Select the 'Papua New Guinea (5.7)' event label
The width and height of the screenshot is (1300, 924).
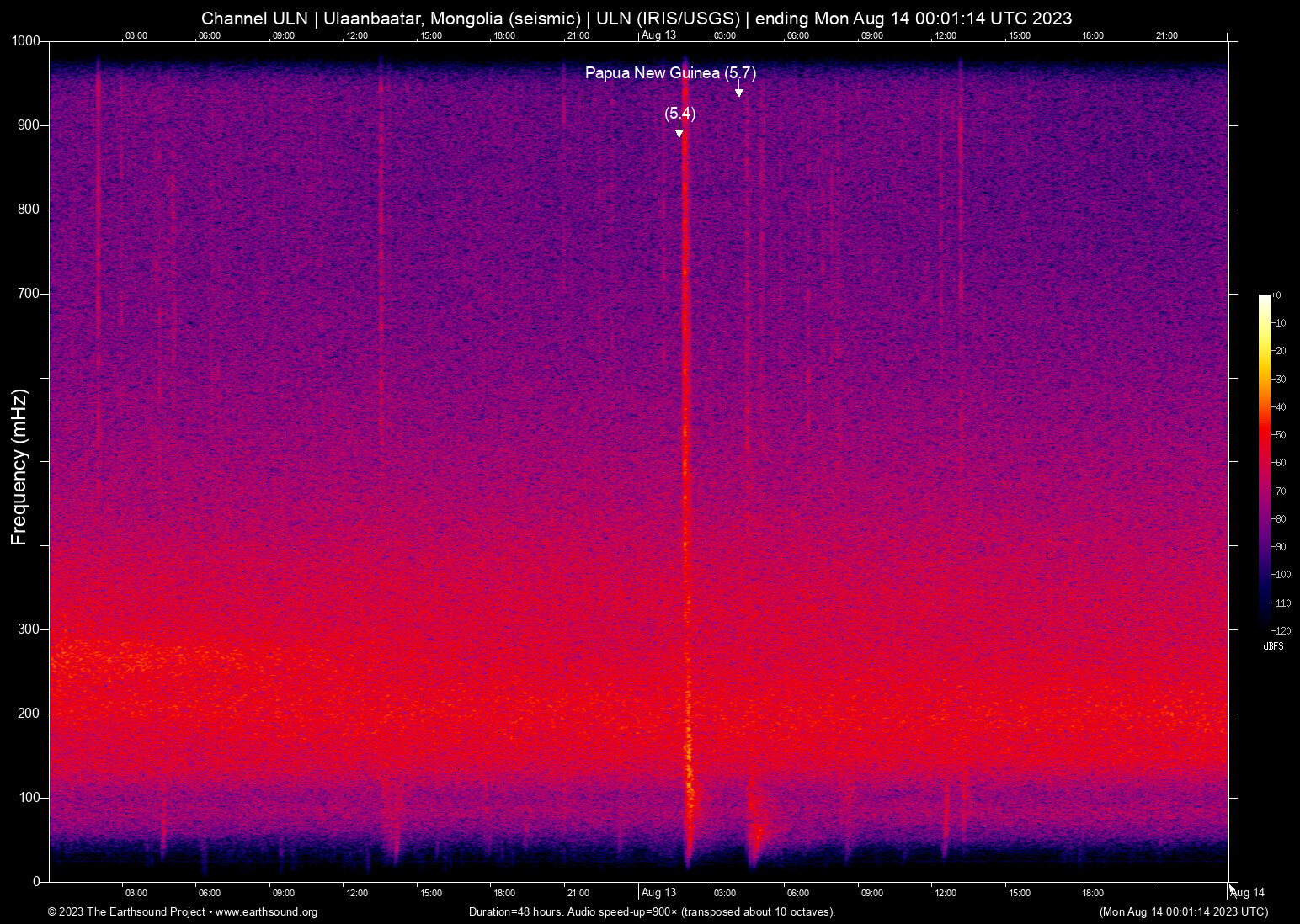[671, 73]
